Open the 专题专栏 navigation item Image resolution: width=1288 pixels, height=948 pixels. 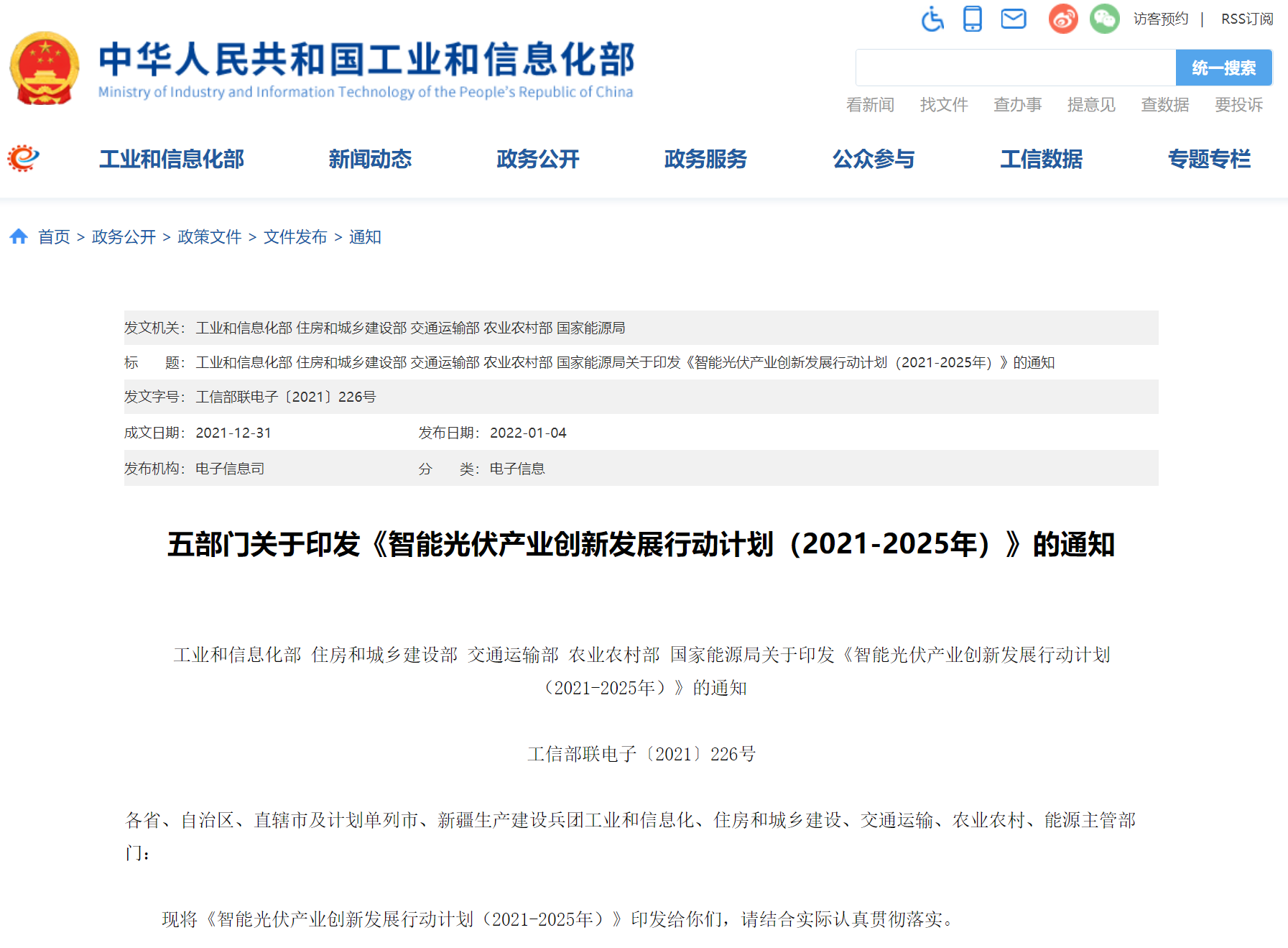tap(1209, 159)
